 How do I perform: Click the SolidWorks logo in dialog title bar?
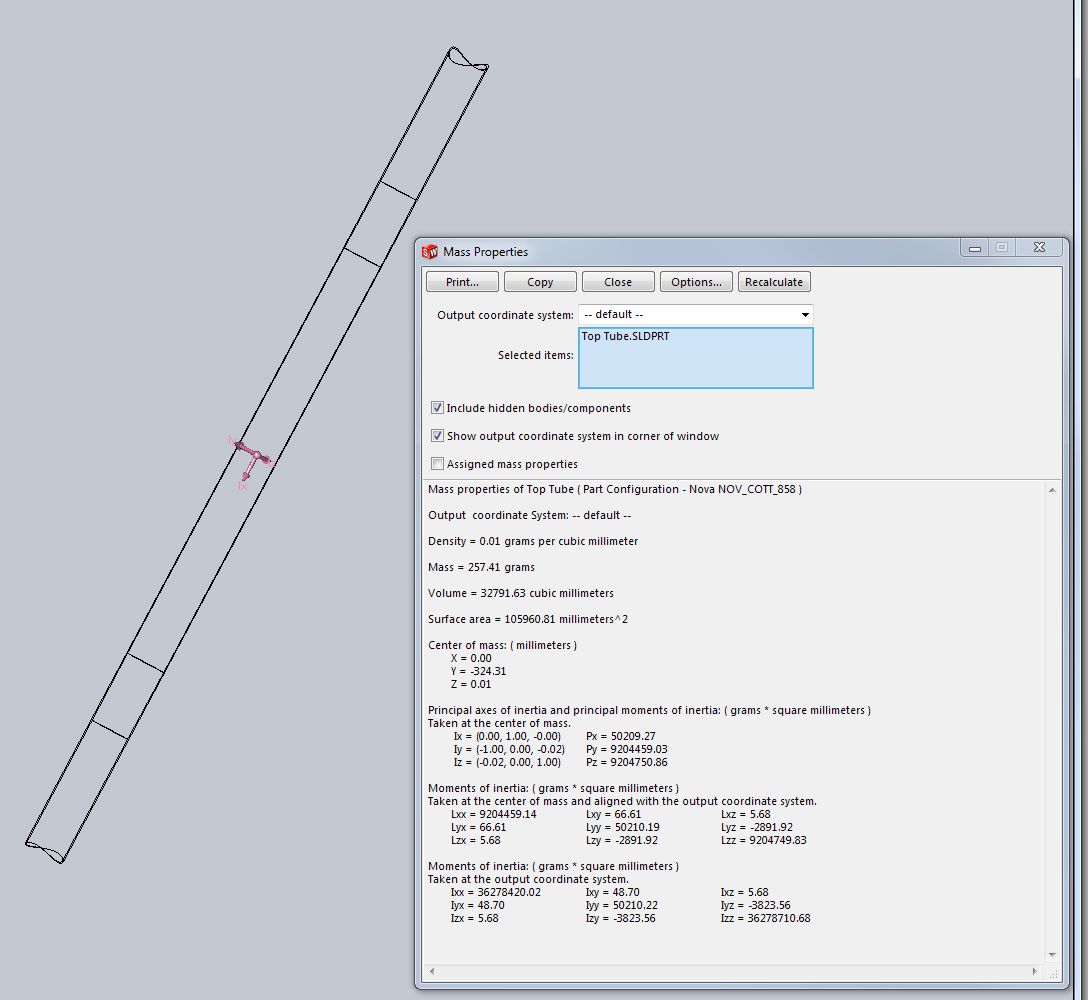coord(431,252)
